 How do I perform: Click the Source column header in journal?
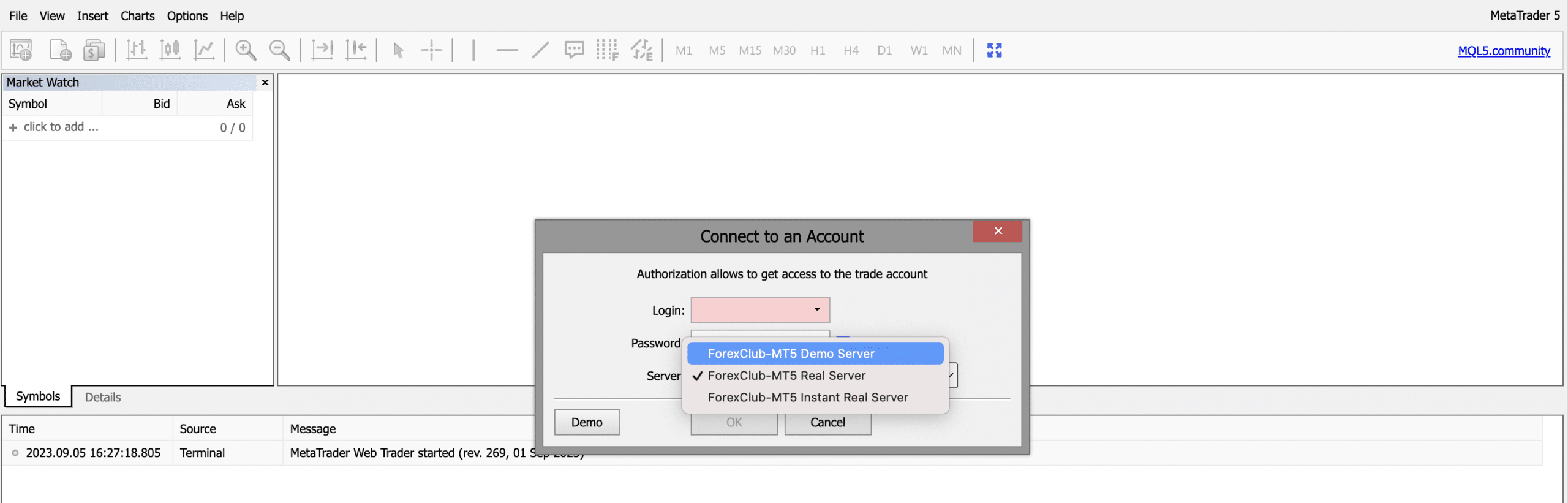(228, 429)
